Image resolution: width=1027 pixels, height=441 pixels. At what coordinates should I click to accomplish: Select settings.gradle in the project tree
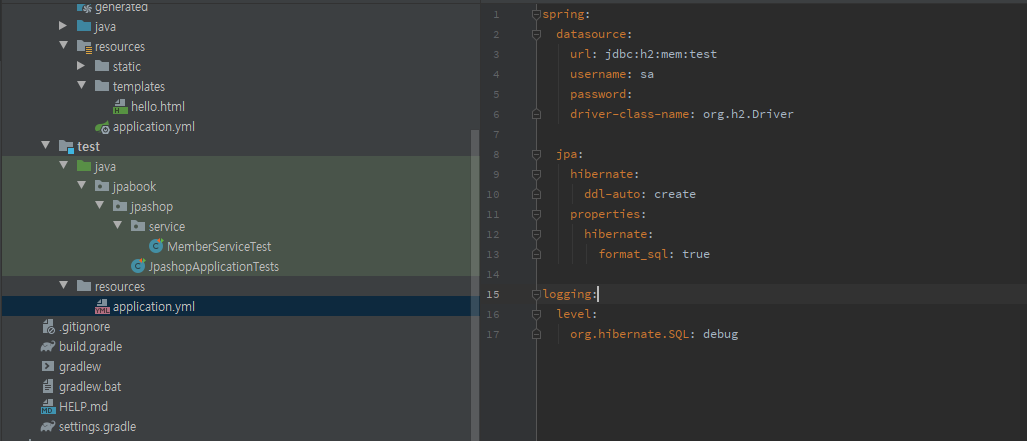tap(98, 427)
